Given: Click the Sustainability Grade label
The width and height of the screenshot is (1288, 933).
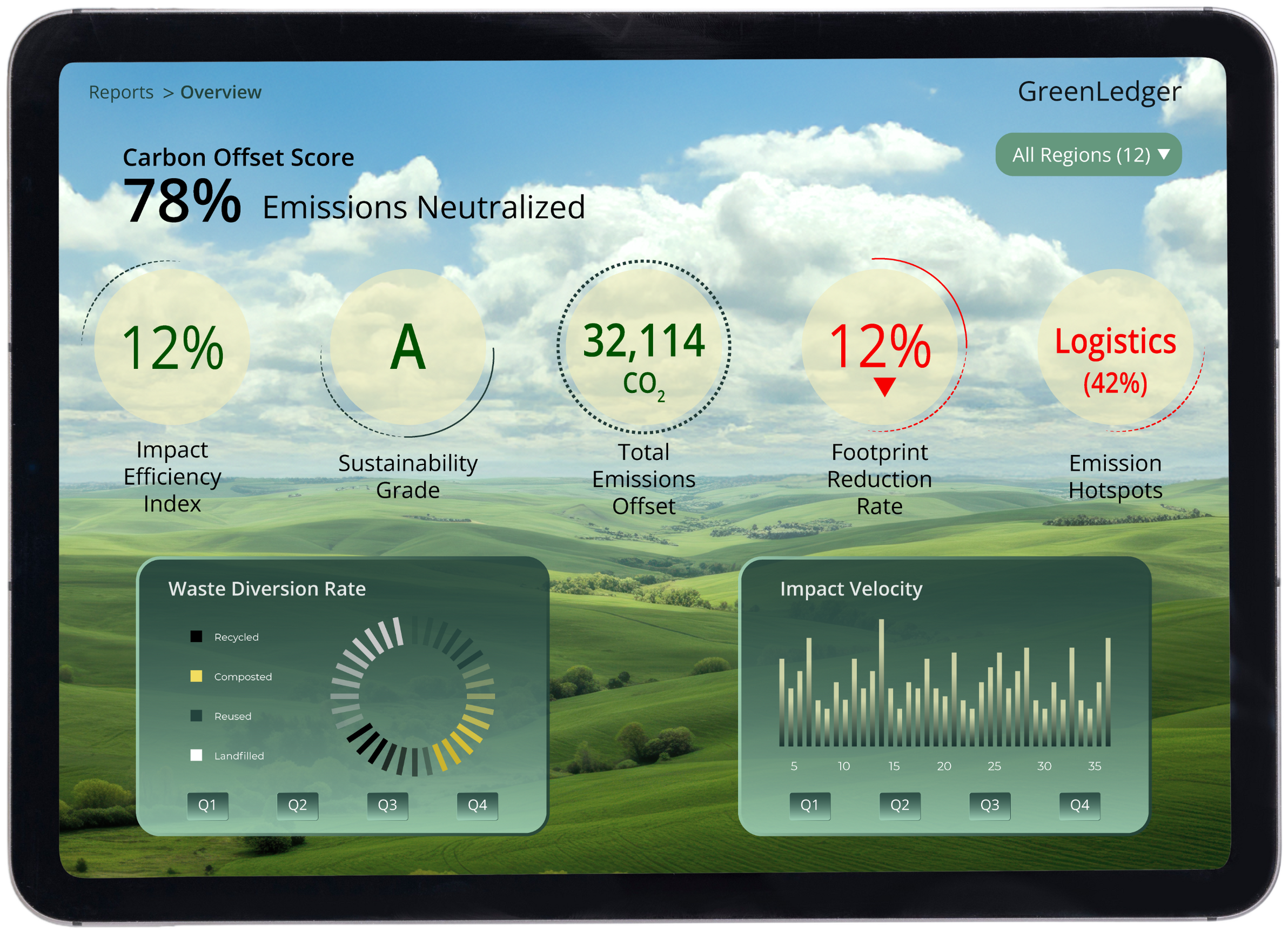Looking at the screenshot, I should tap(408, 476).
